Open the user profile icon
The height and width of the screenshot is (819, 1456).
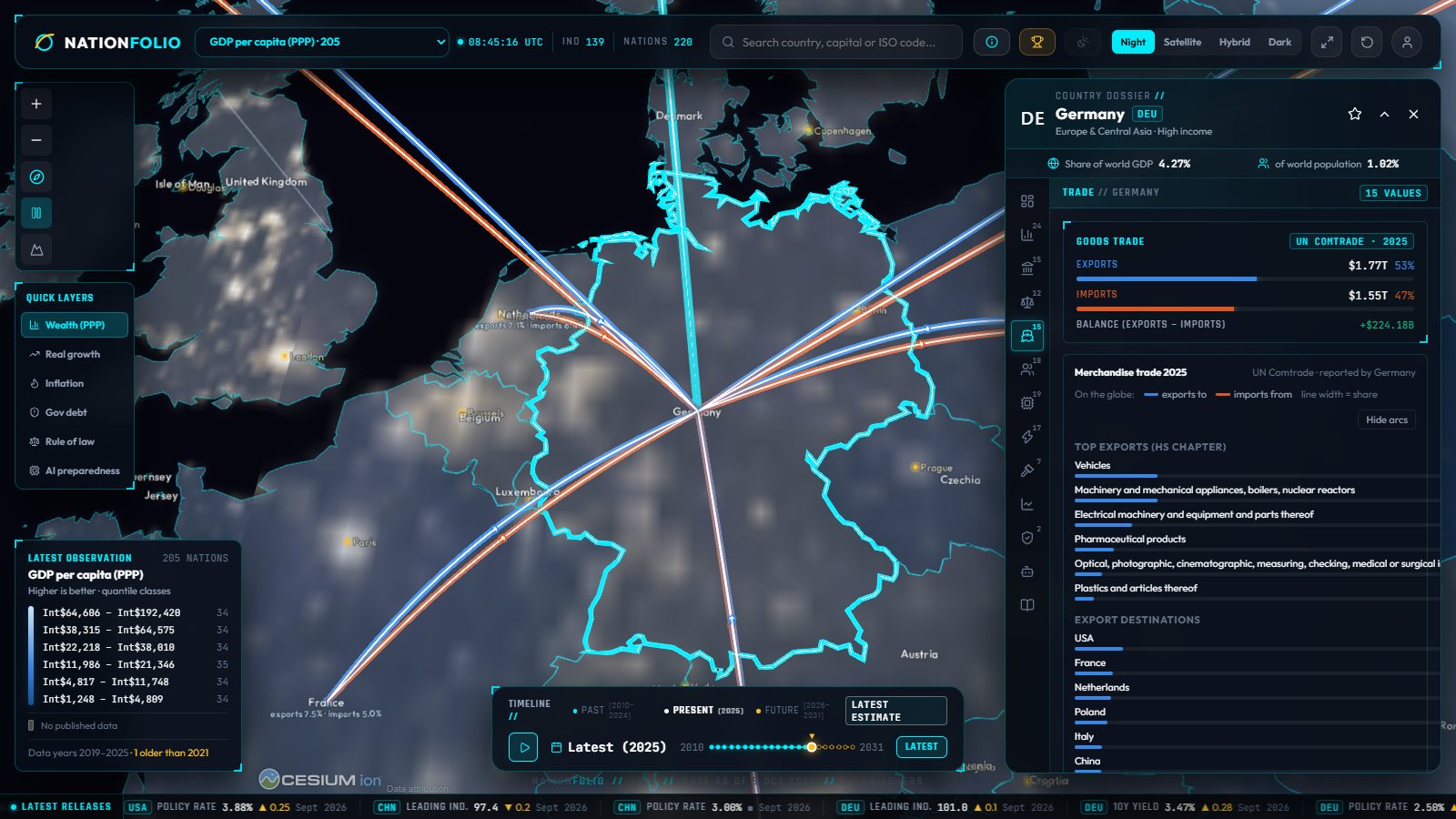pyautogui.click(x=1407, y=42)
